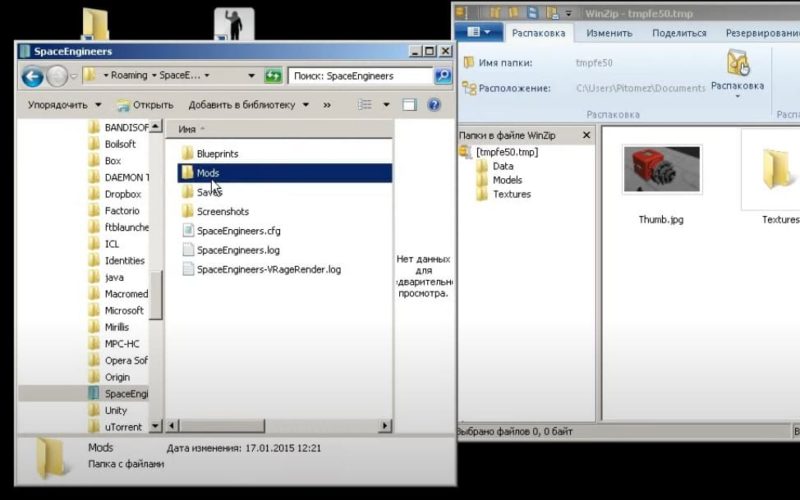The height and width of the screenshot is (500, 800).
Task: Click the WinZip Распаковка (Unzip) ribbon icon
Action: pos(737,65)
